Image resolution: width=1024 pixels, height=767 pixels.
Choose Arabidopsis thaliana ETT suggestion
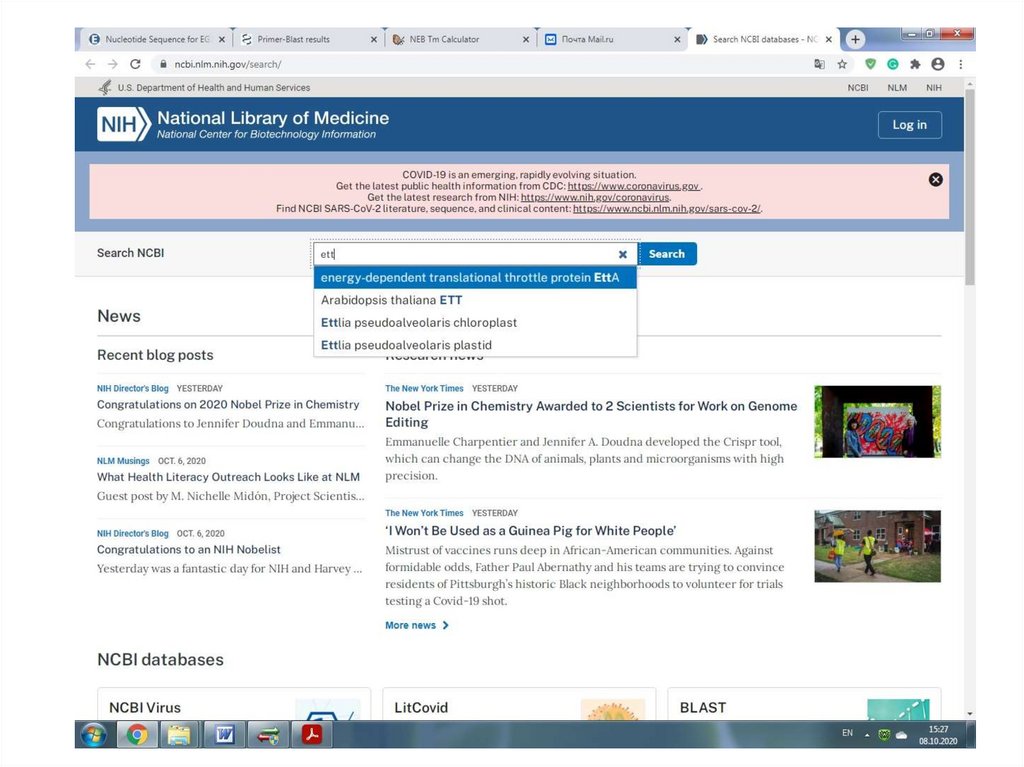(x=475, y=300)
